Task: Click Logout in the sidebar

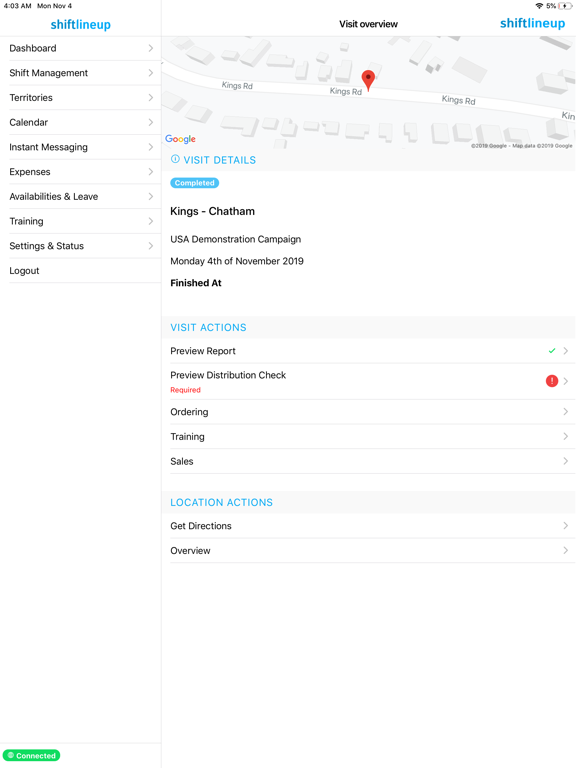Action: point(81,271)
